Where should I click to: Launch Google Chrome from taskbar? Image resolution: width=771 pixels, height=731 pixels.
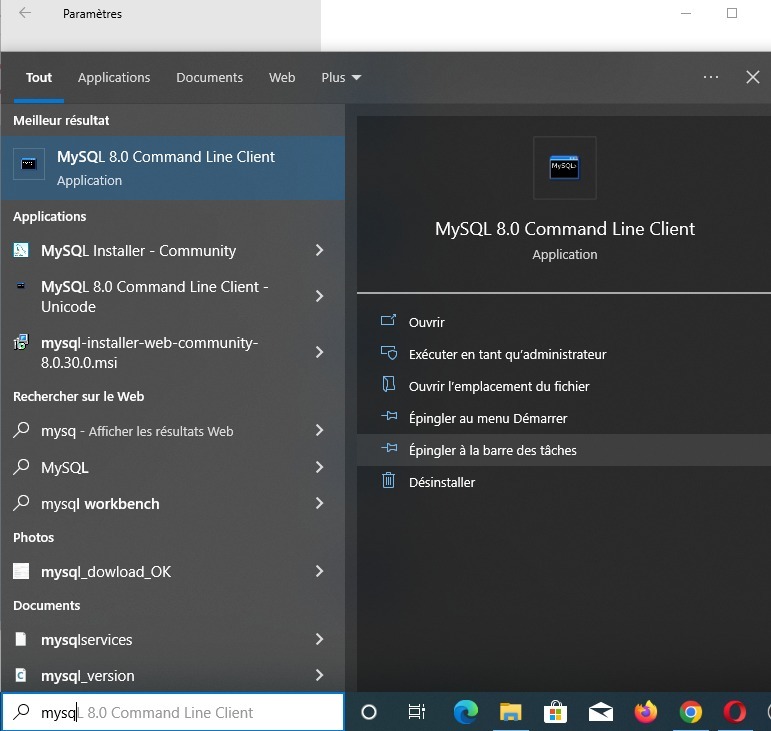click(x=690, y=712)
